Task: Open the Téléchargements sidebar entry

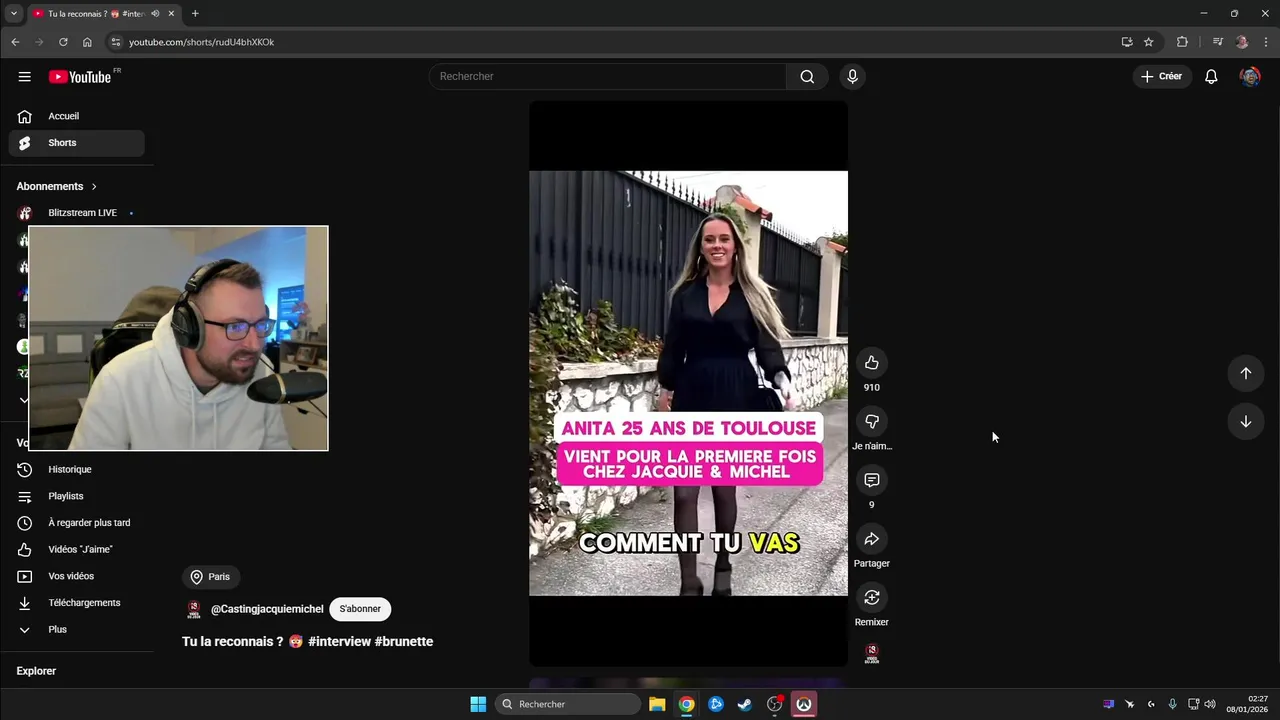Action: [77, 603]
